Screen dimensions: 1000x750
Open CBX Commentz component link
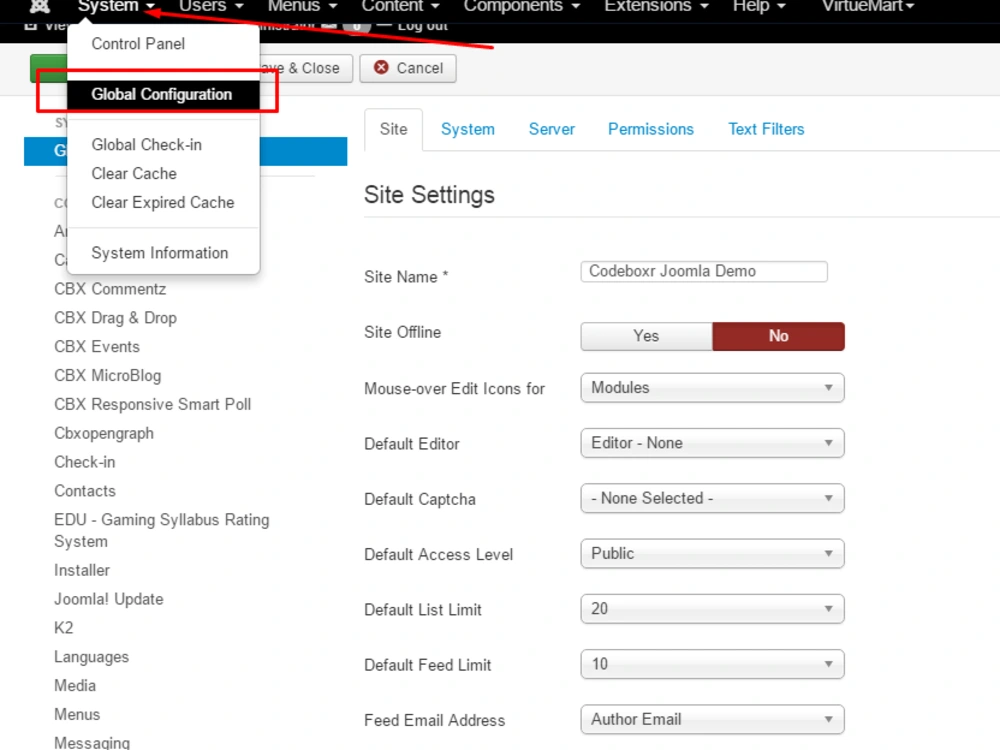tap(110, 289)
